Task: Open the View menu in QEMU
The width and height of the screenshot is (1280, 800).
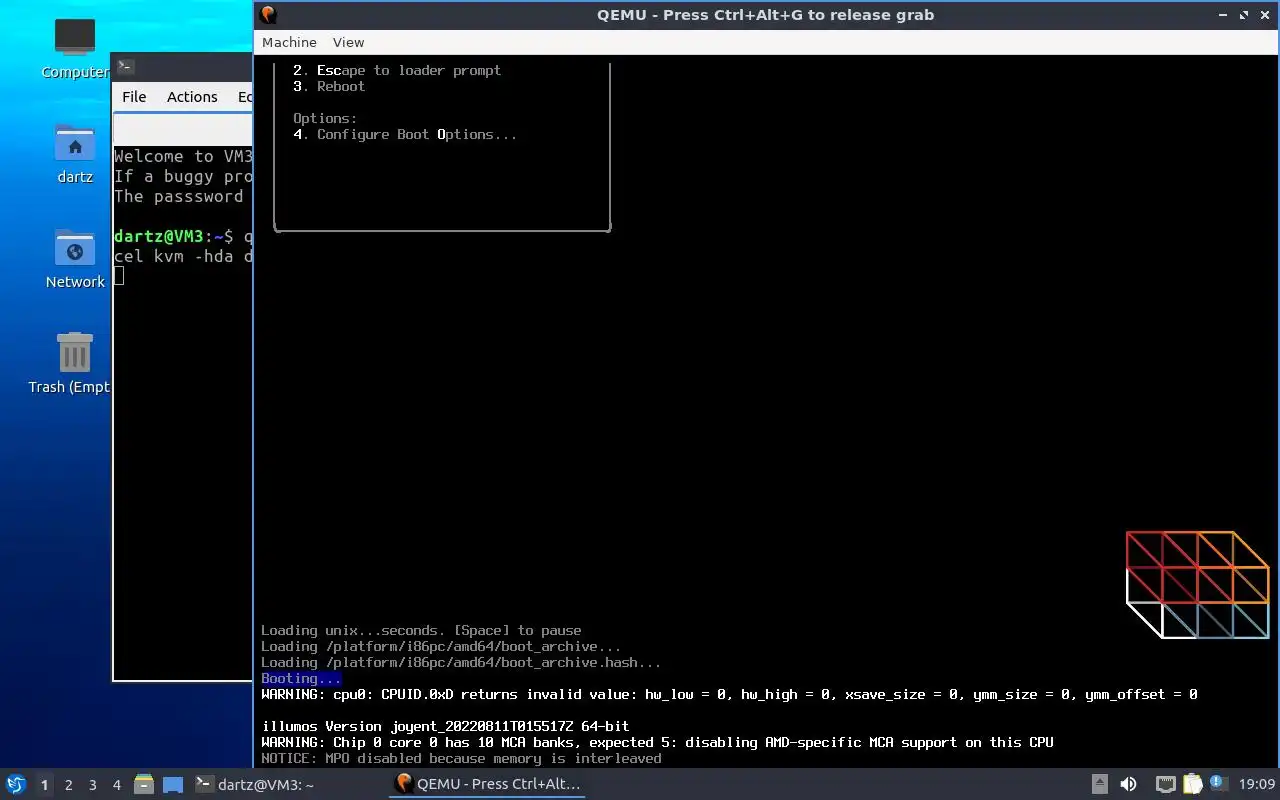Action: click(348, 42)
